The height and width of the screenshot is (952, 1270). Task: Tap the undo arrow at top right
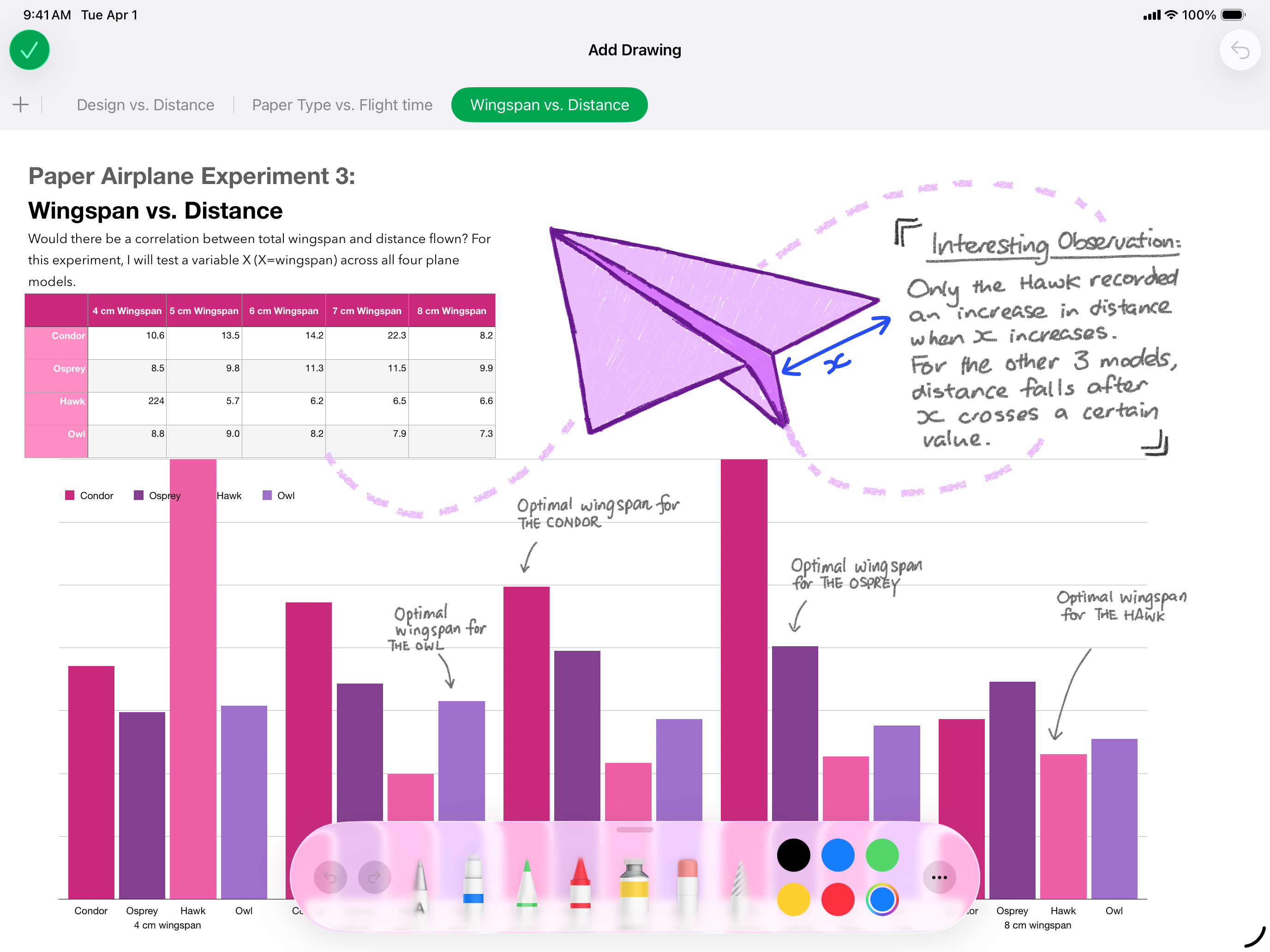tap(1240, 50)
